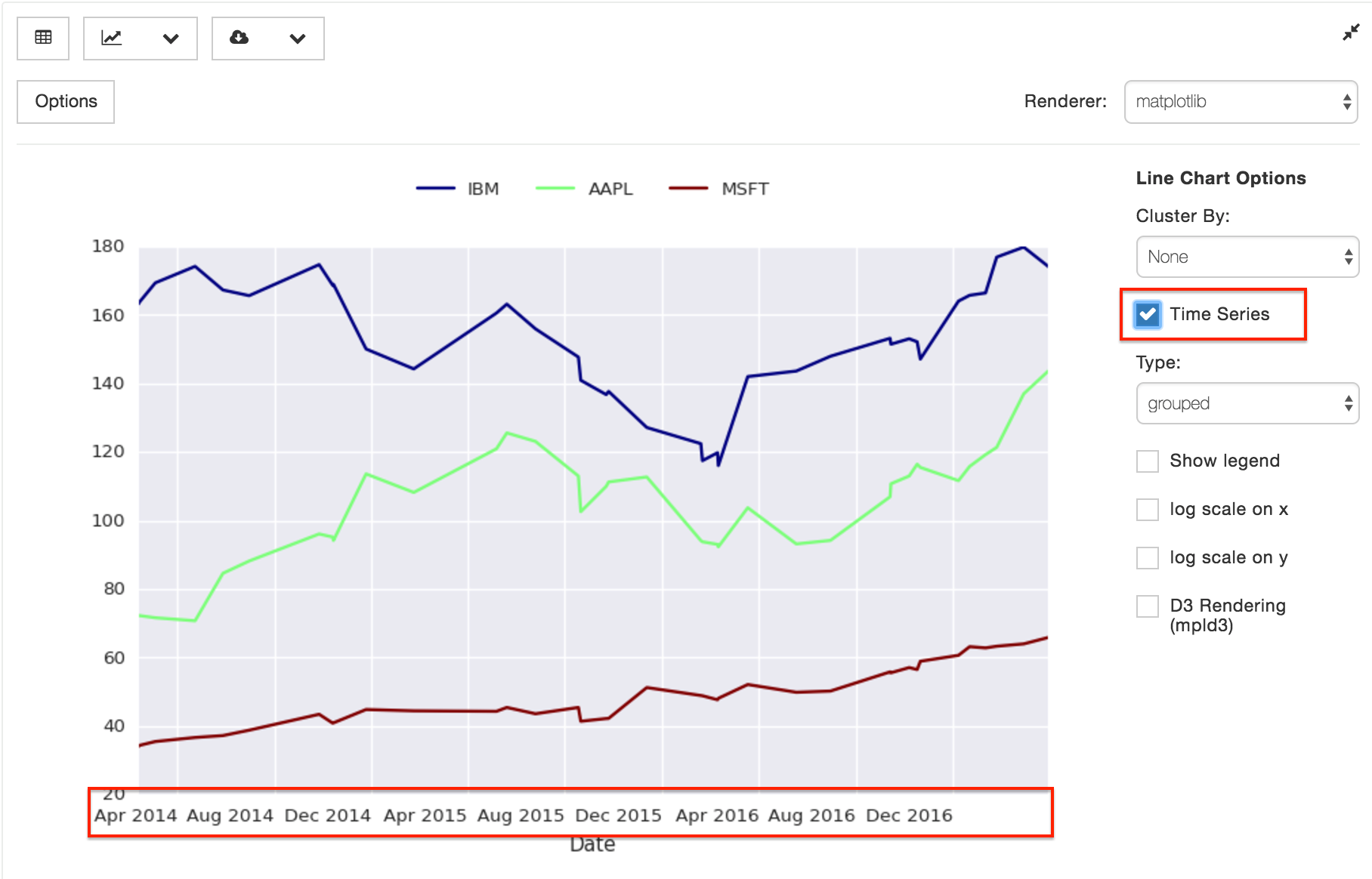Click the Apr 2016 axis tick label
This screenshot has width=1372, height=879.
(x=716, y=816)
